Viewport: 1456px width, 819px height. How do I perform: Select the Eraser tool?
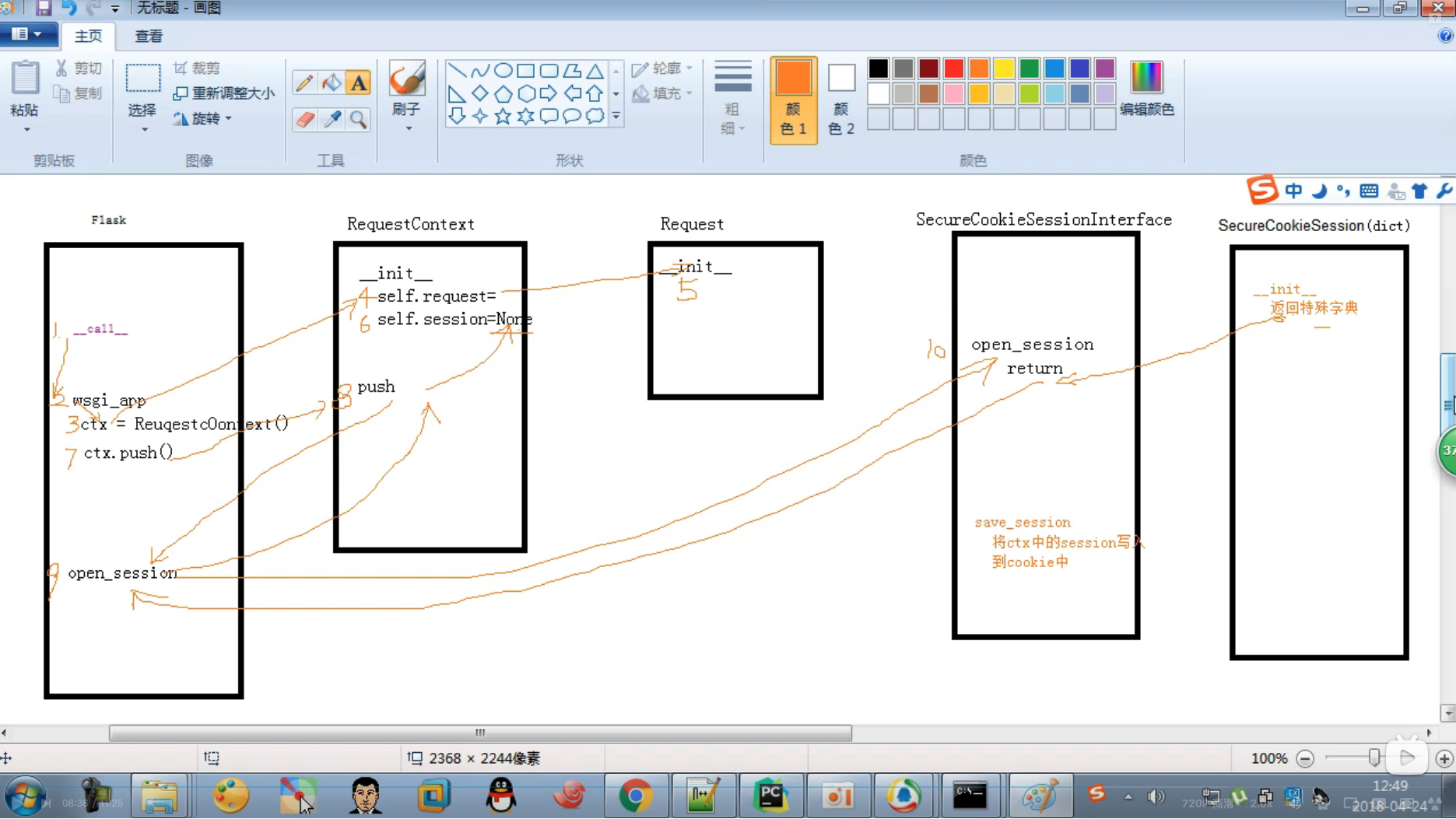pyautogui.click(x=304, y=119)
